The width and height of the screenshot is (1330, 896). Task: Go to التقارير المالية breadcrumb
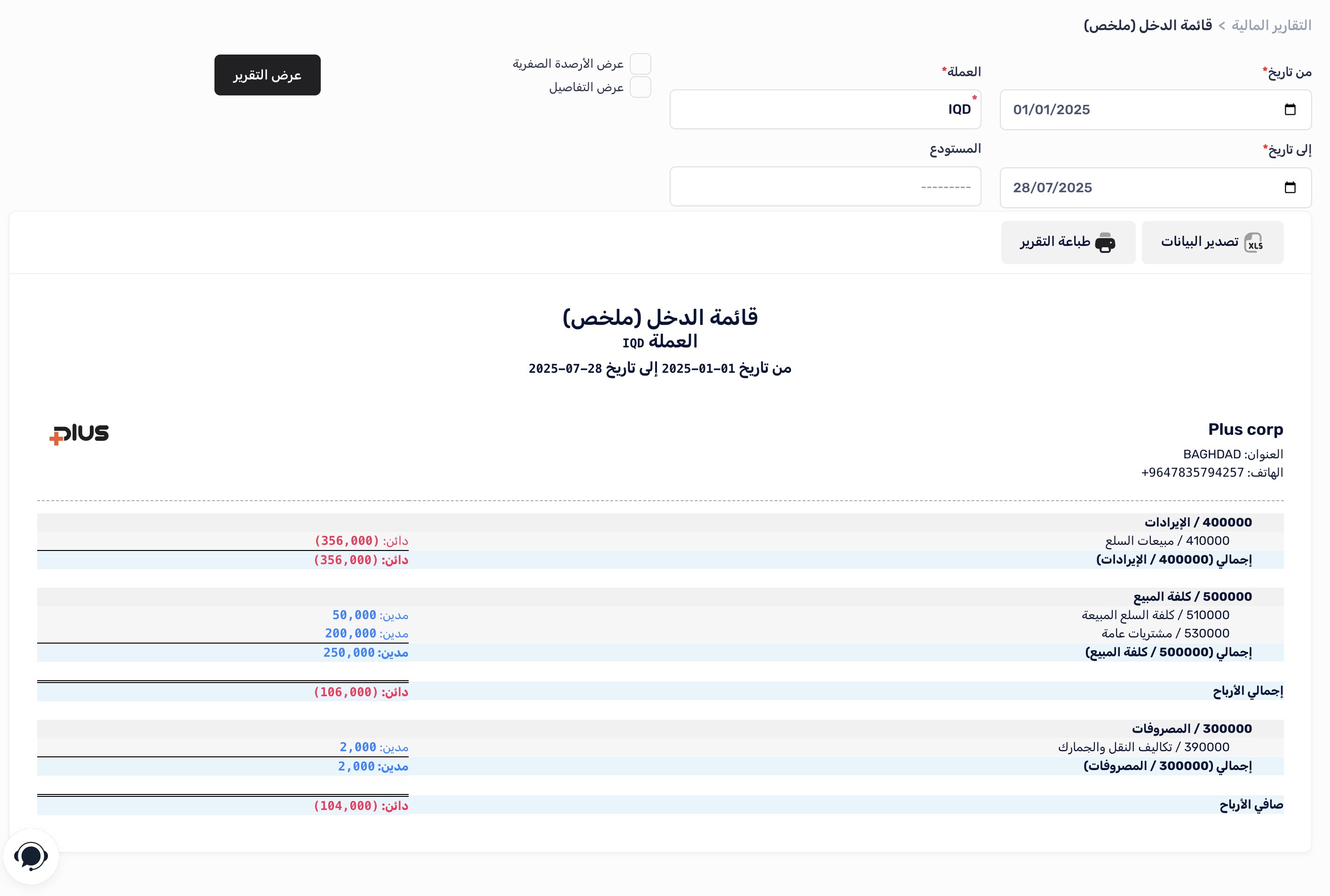click(x=1271, y=26)
